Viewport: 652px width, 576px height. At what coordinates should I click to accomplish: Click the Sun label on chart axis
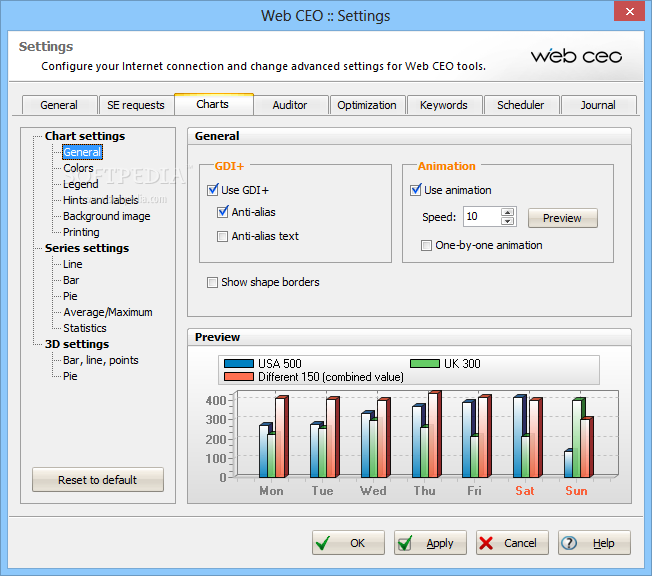tap(576, 491)
